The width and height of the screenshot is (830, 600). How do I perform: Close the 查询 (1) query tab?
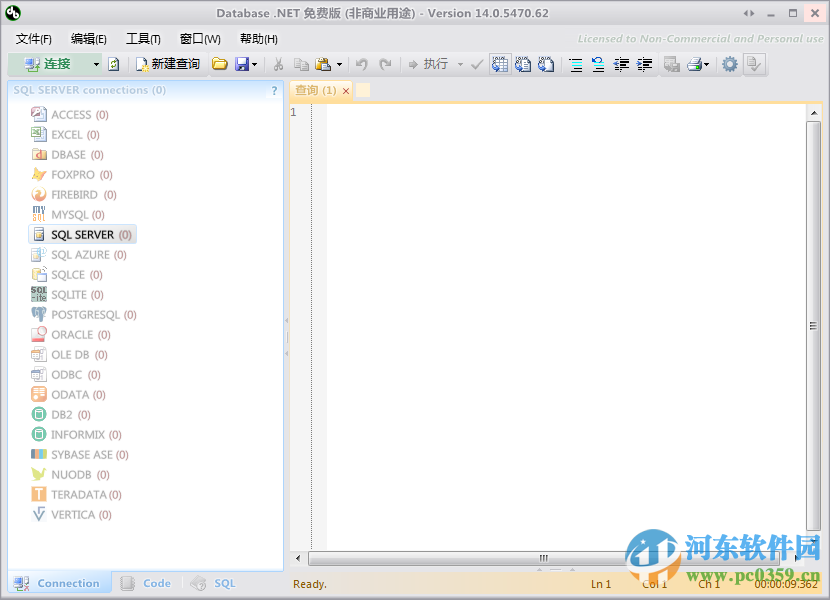tap(345, 89)
